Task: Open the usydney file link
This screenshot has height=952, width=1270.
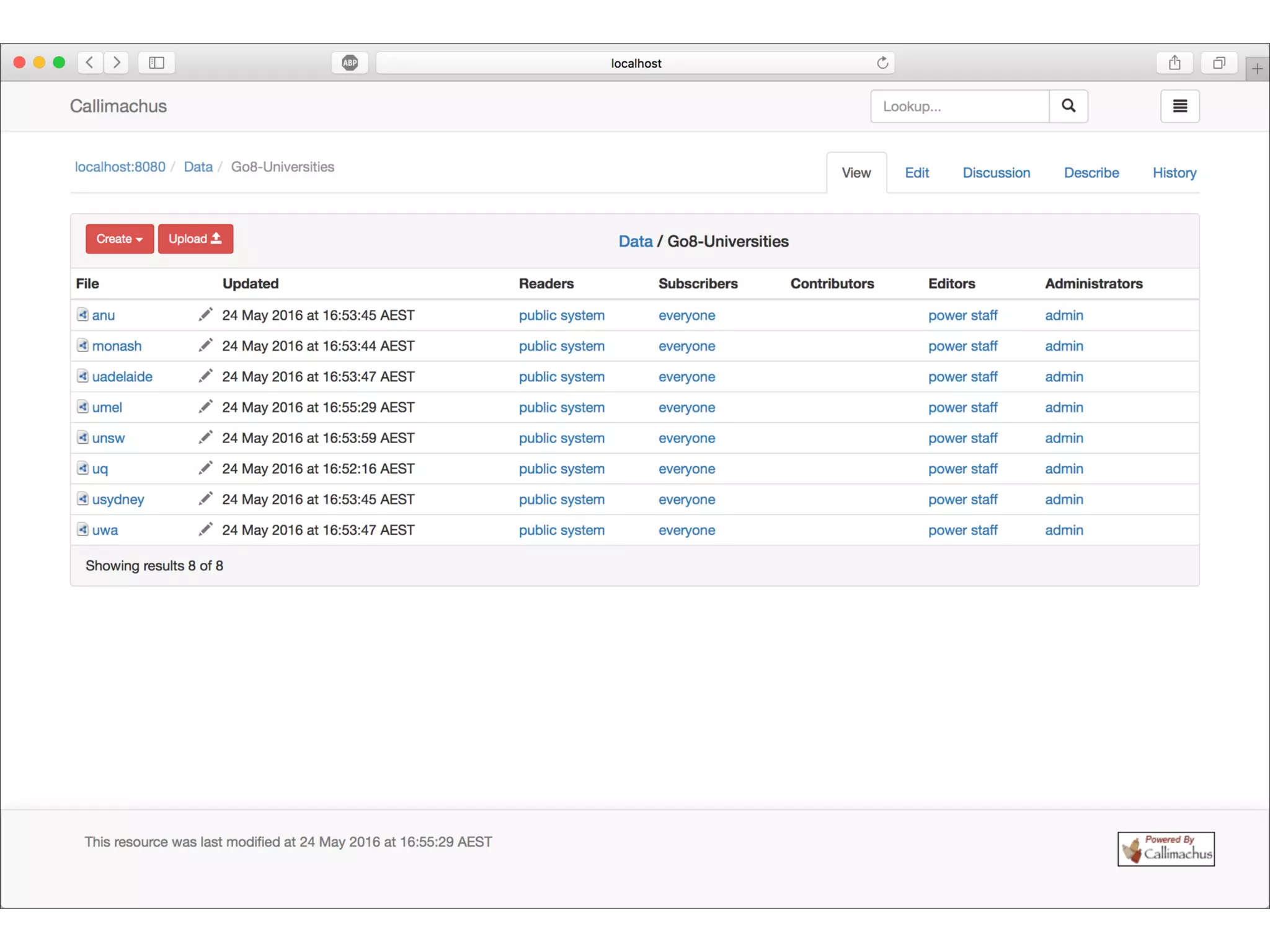Action: point(118,499)
